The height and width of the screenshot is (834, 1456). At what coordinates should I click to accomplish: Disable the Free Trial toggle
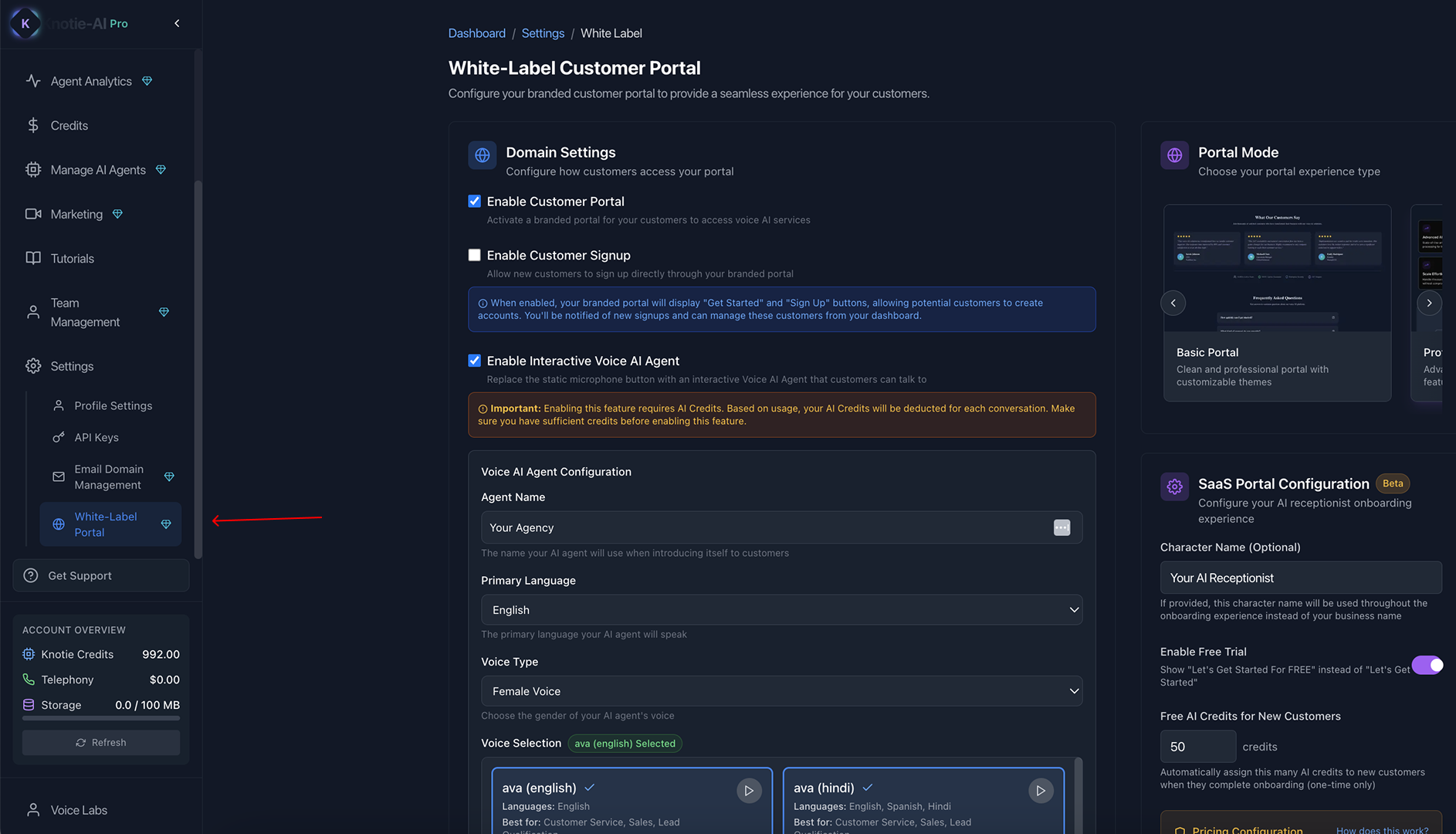tap(1427, 665)
